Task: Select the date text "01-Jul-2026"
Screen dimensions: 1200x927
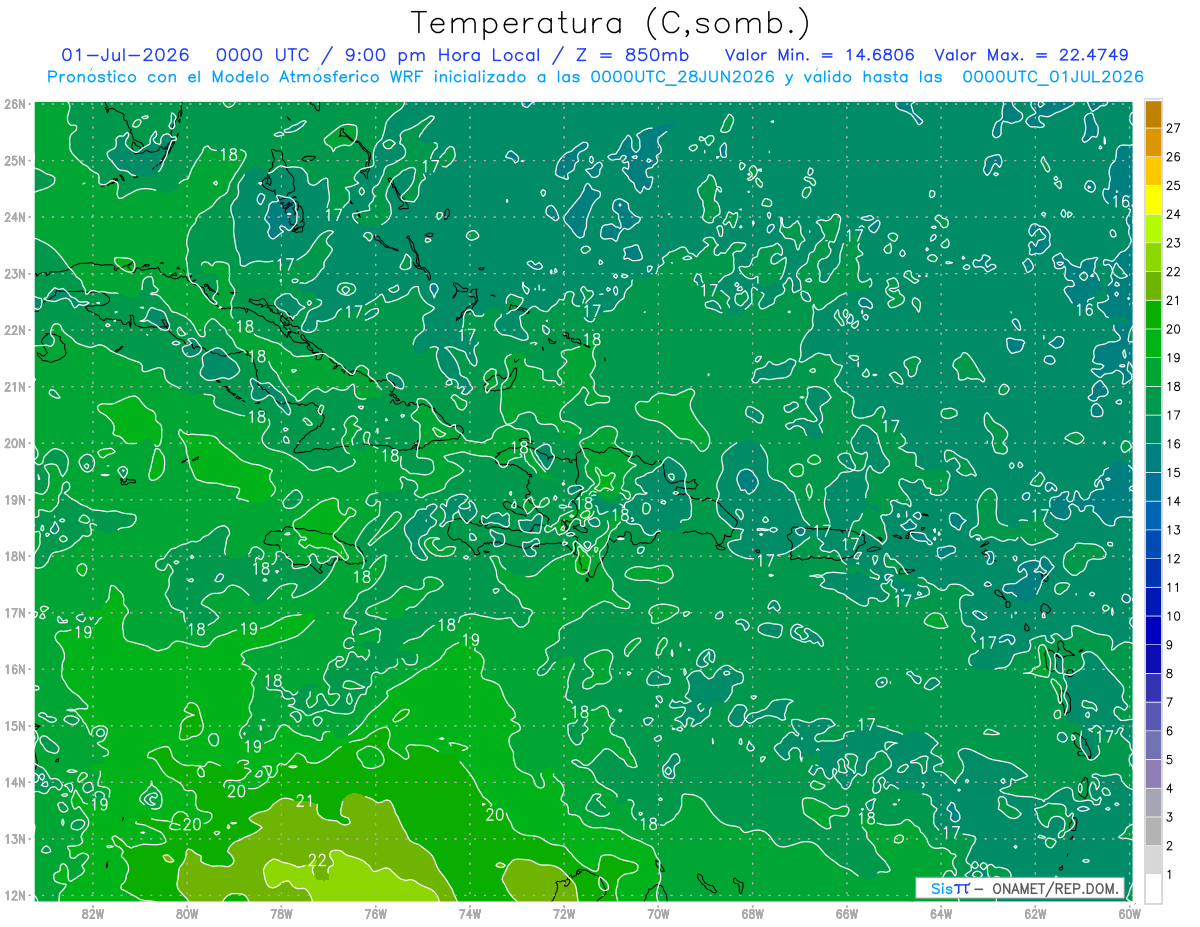Action: pyautogui.click(x=125, y=55)
